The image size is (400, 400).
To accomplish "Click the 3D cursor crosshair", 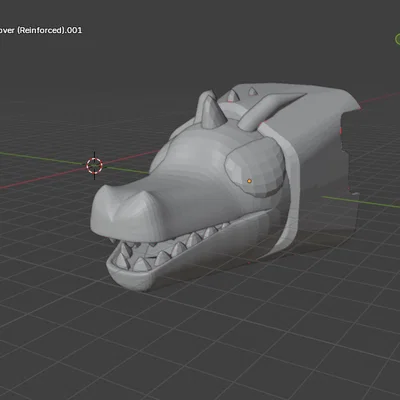I will coord(95,166).
